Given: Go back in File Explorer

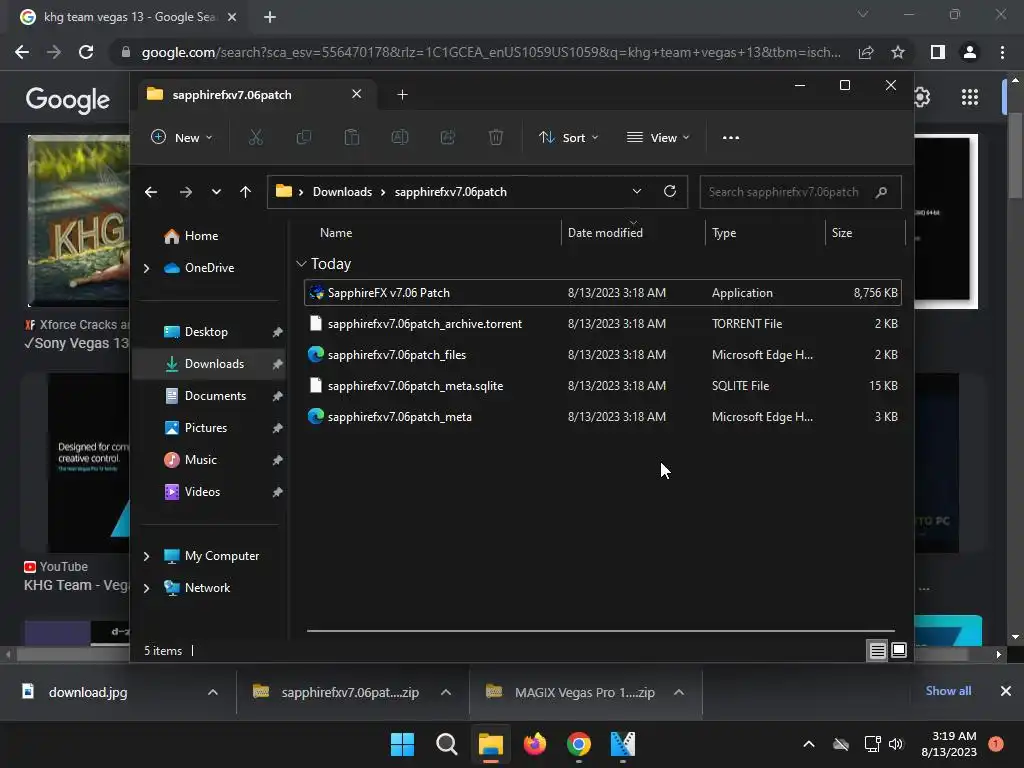Looking at the screenshot, I should pos(151,192).
